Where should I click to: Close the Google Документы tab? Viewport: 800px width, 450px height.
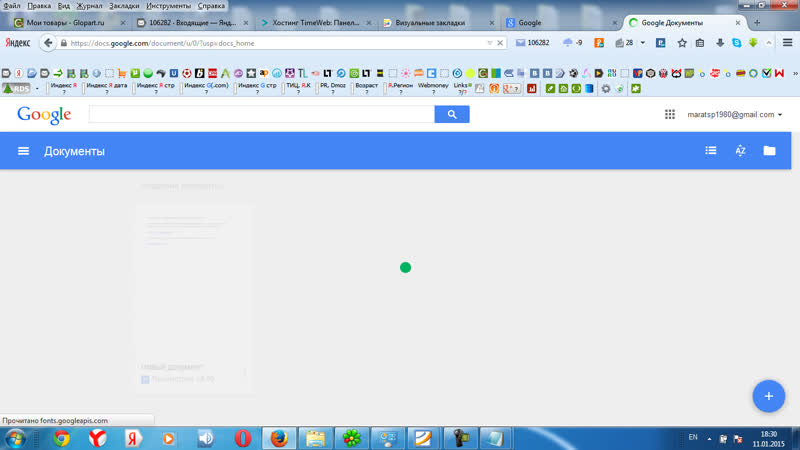coord(738,23)
